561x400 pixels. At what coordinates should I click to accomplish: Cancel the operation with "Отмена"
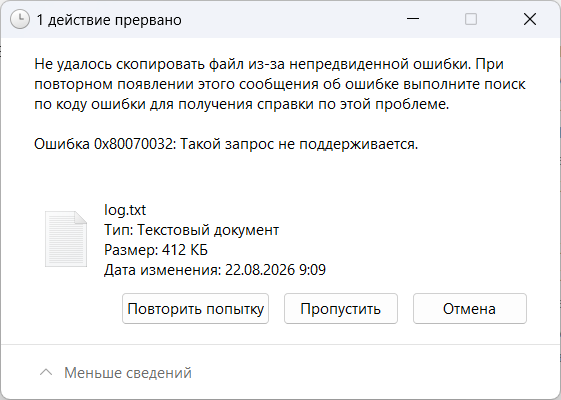pos(470,308)
